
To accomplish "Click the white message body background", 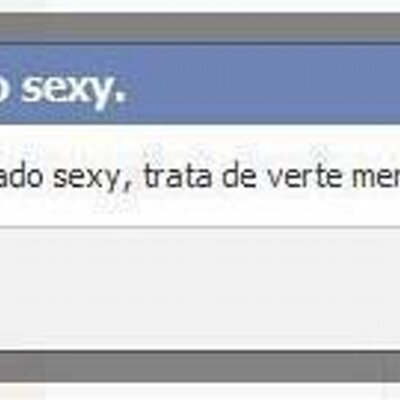I will [200, 176].
